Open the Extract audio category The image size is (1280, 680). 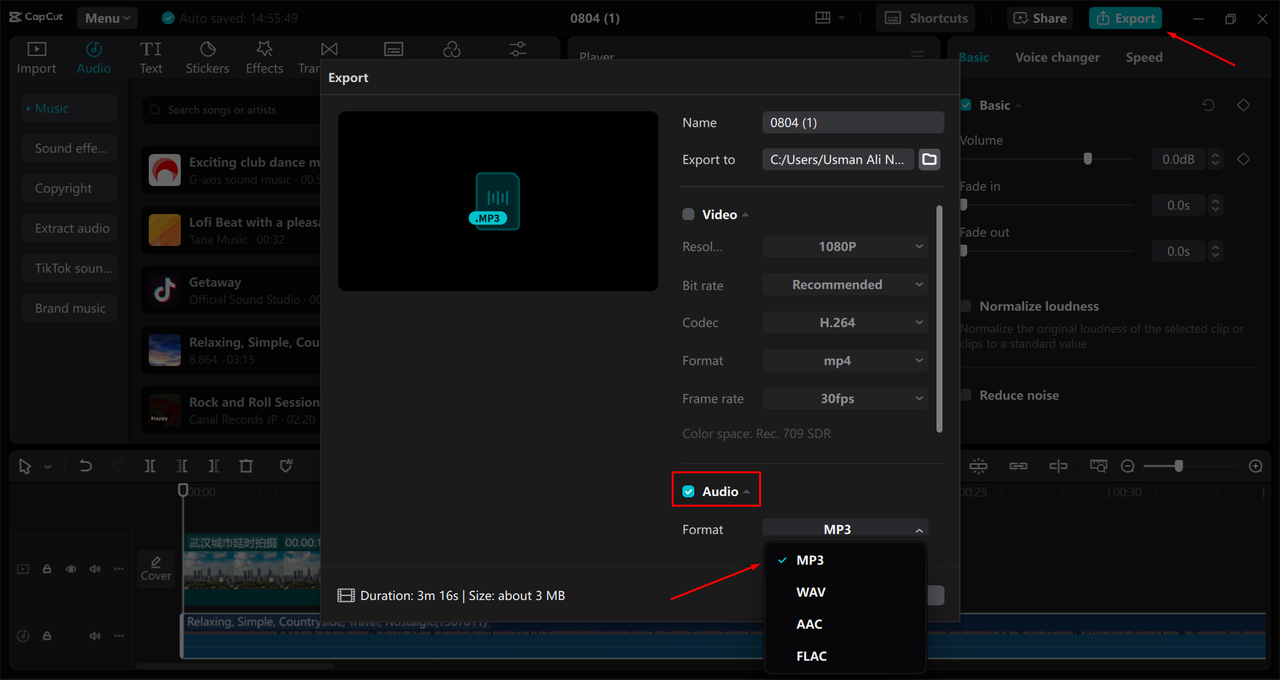coord(70,228)
